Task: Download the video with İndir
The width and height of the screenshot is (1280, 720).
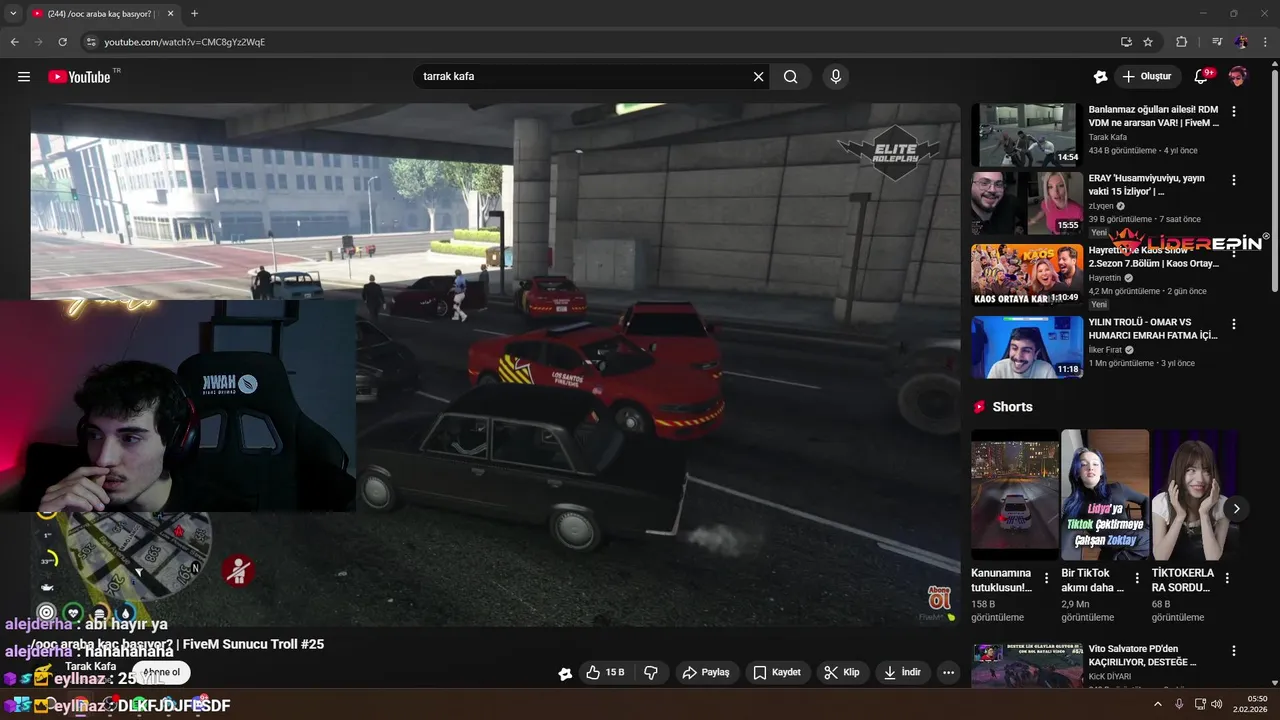Action: coord(902,672)
